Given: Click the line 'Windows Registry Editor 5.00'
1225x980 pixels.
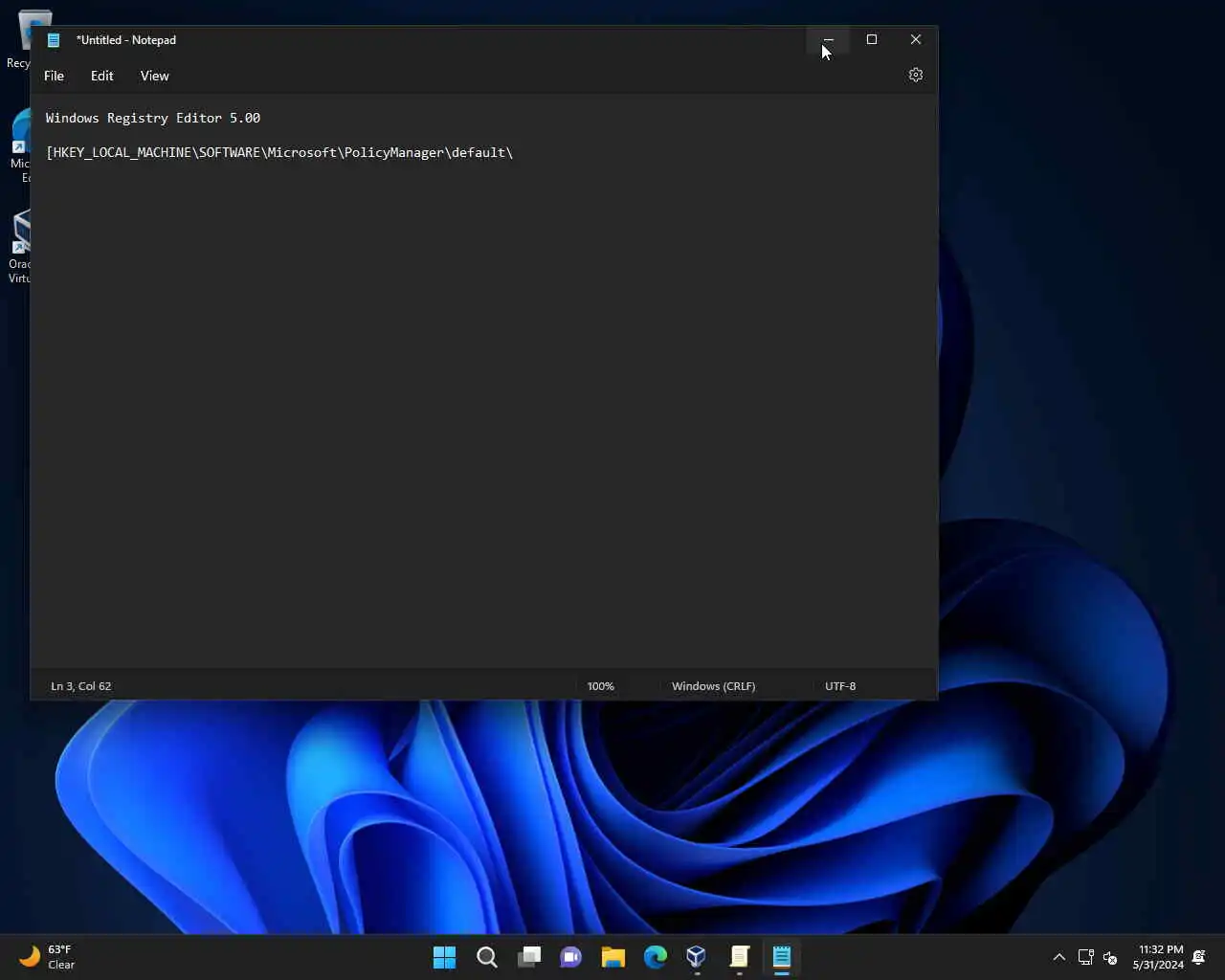Looking at the screenshot, I should tap(153, 118).
